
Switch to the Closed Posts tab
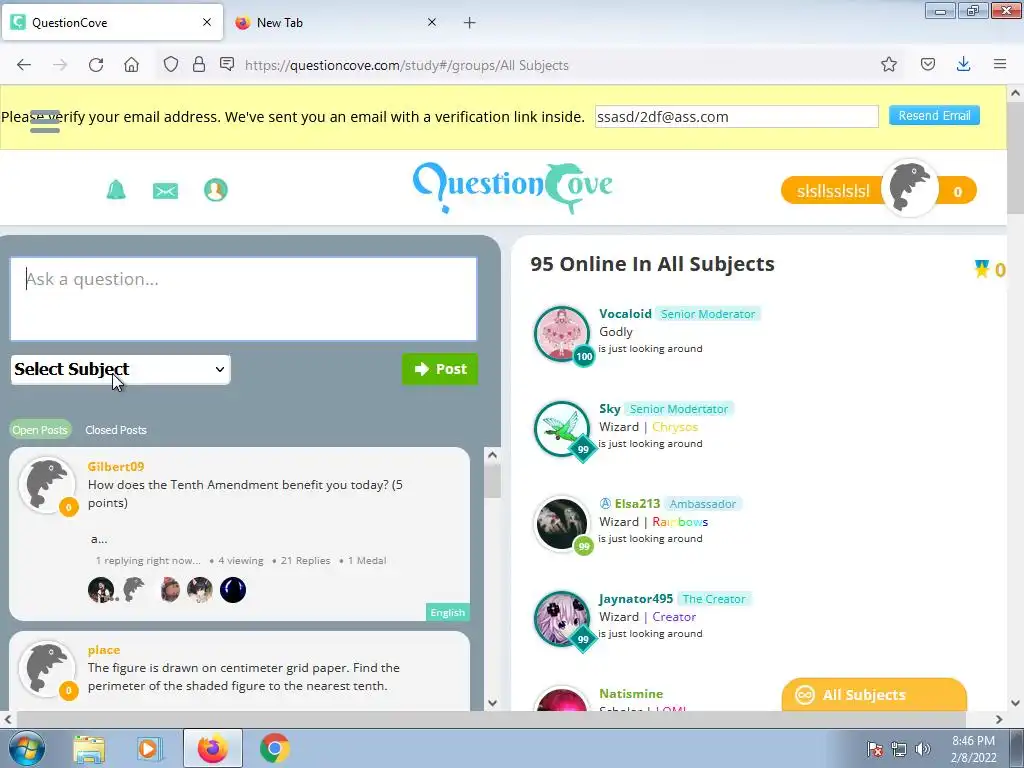click(x=116, y=430)
